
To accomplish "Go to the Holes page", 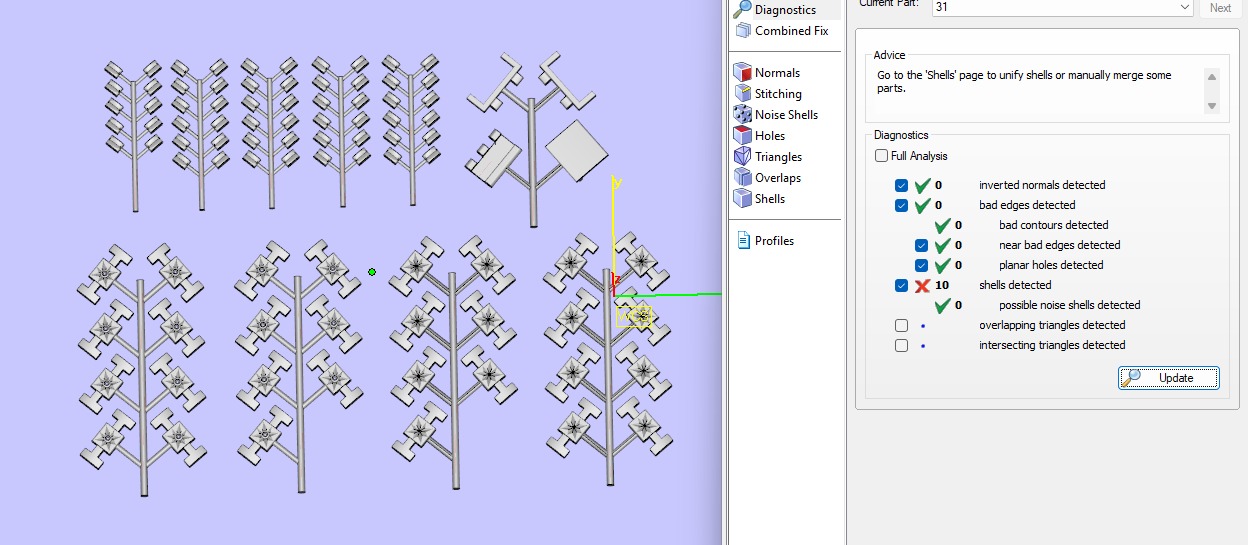I will tap(770, 135).
